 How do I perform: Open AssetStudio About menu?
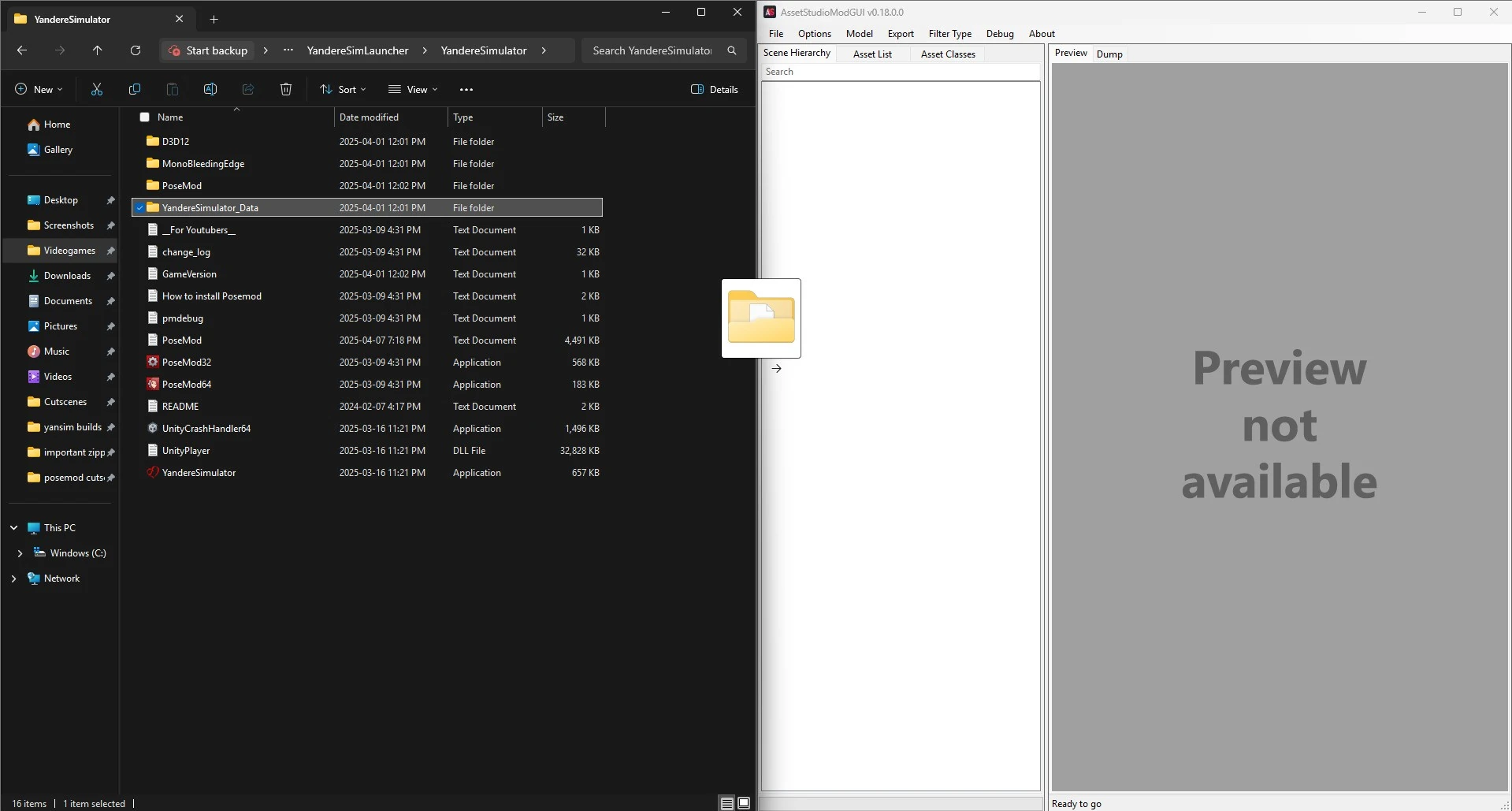pyautogui.click(x=1042, y=34)
